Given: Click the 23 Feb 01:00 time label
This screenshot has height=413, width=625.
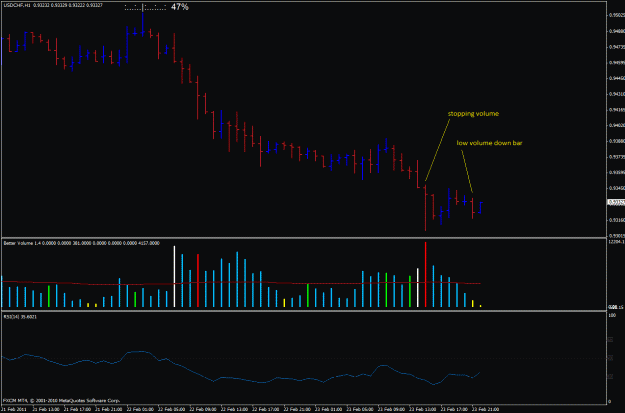Looking at the screenshot, I should 328,409.
